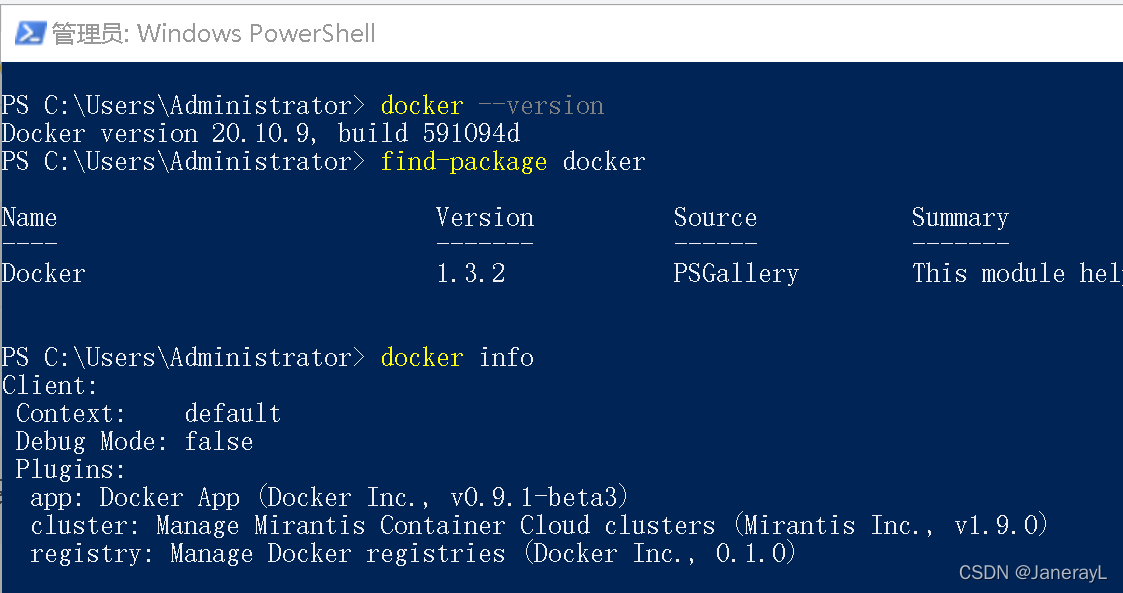Viewport: 1123px width, 593px height.
Task: Click the 'Name' column header
Action: click(29, 217)
